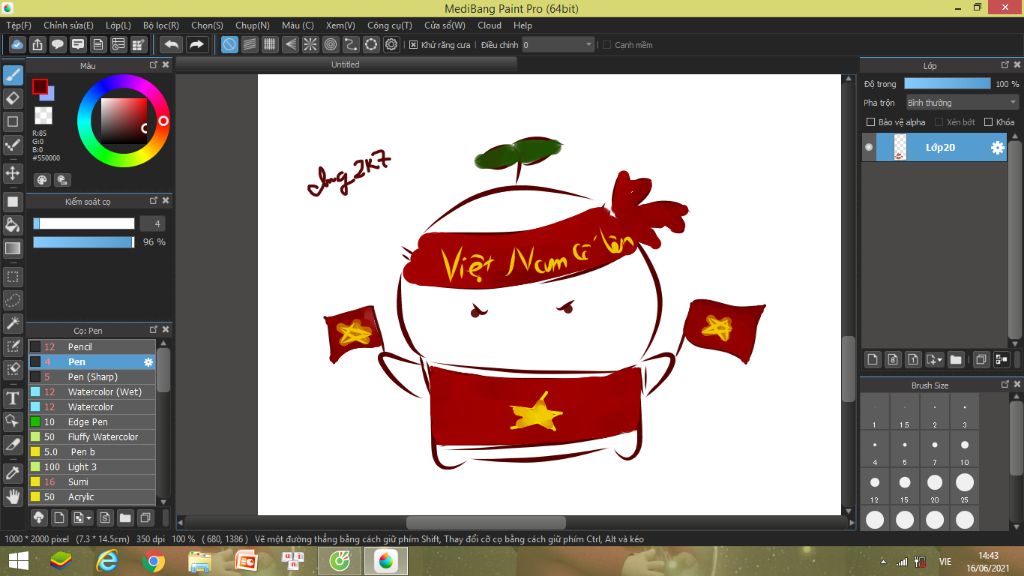The image size is (1024, 576).
Task: Click the Redo arrow
Action: pyautogui.click(x=196, y=44)
